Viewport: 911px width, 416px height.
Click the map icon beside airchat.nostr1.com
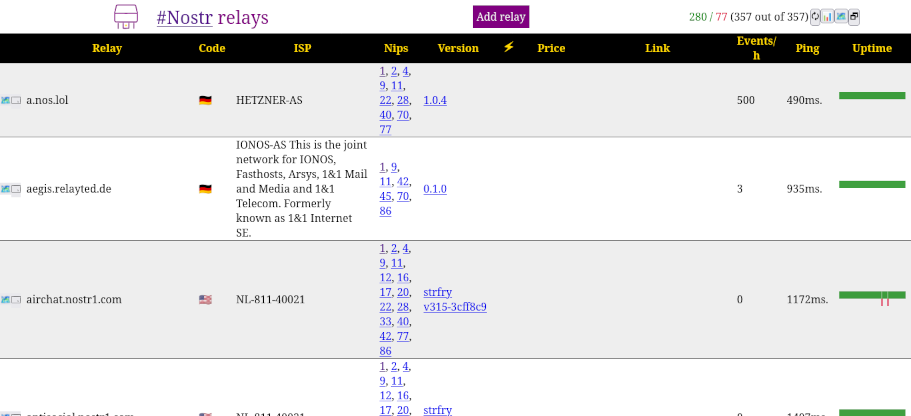[x=6, y=300]
